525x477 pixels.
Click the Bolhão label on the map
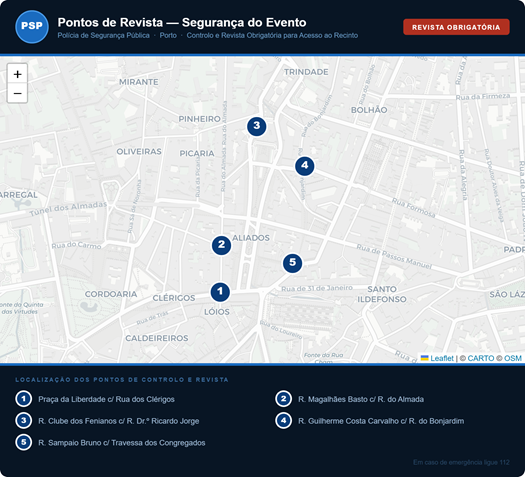[x=369, y=110]
